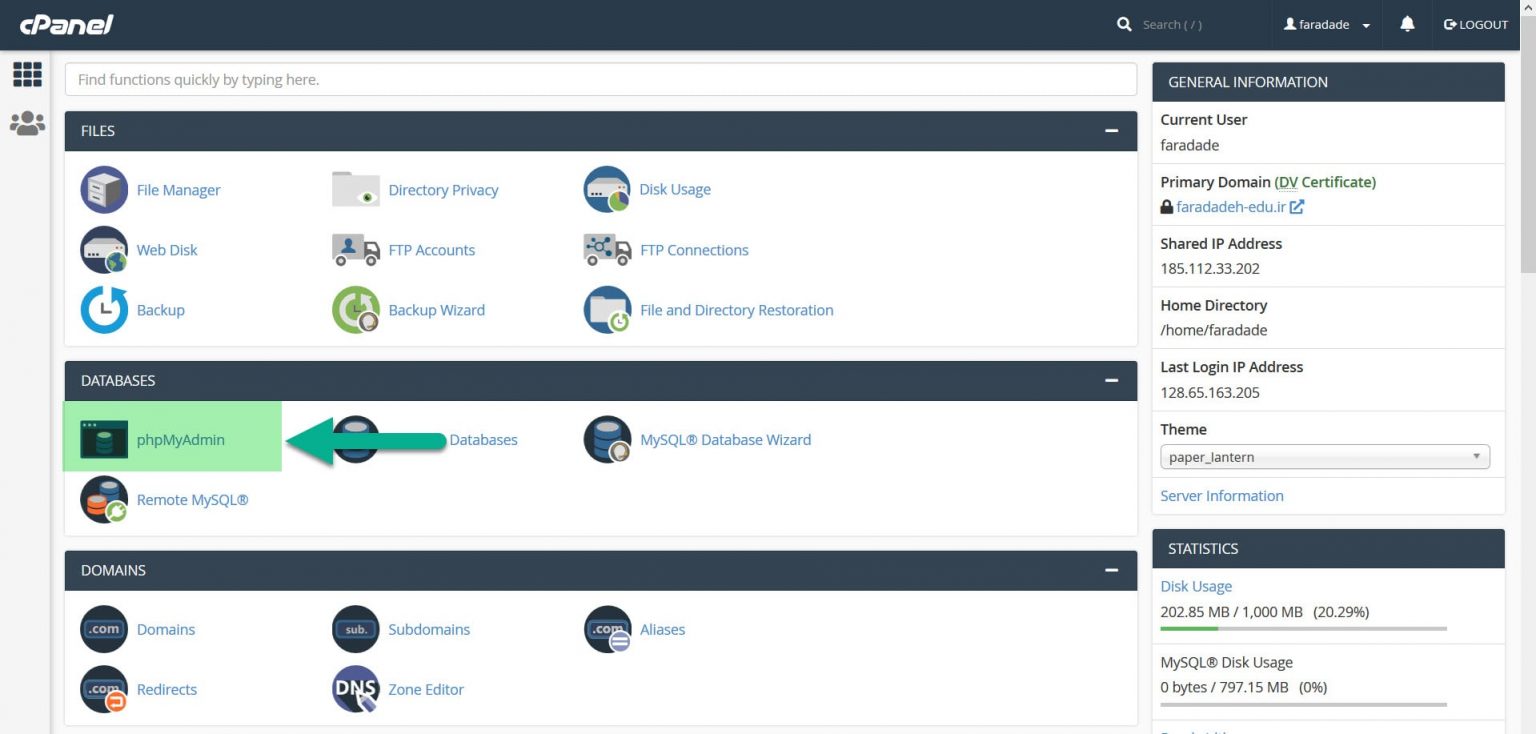This screenshot has height=734, width=1536.
Task: Click the Subdomains icon
Action: point(356,630)
